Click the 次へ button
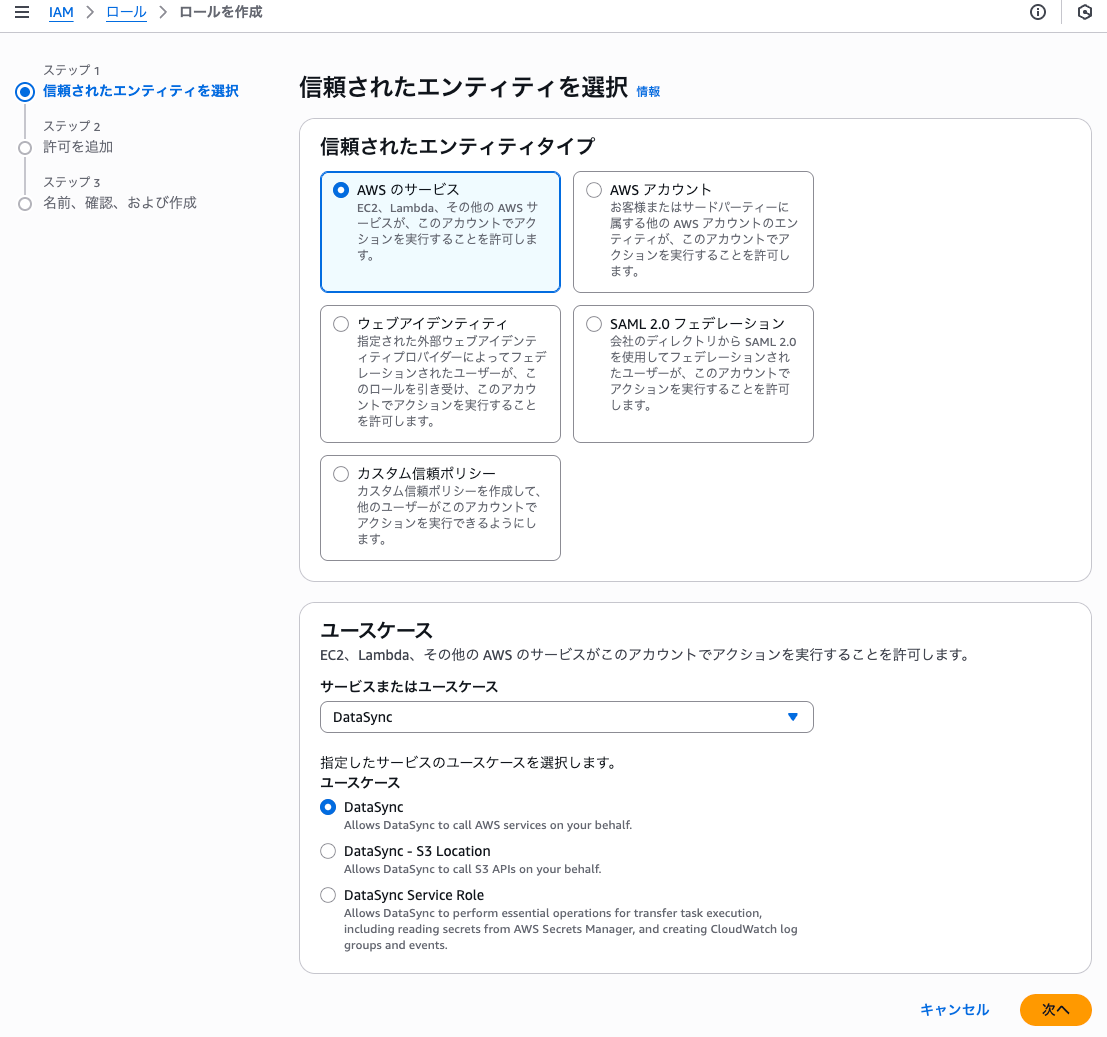1107x1037 pixels. pyautogui.click(x=1055, y=1009)
